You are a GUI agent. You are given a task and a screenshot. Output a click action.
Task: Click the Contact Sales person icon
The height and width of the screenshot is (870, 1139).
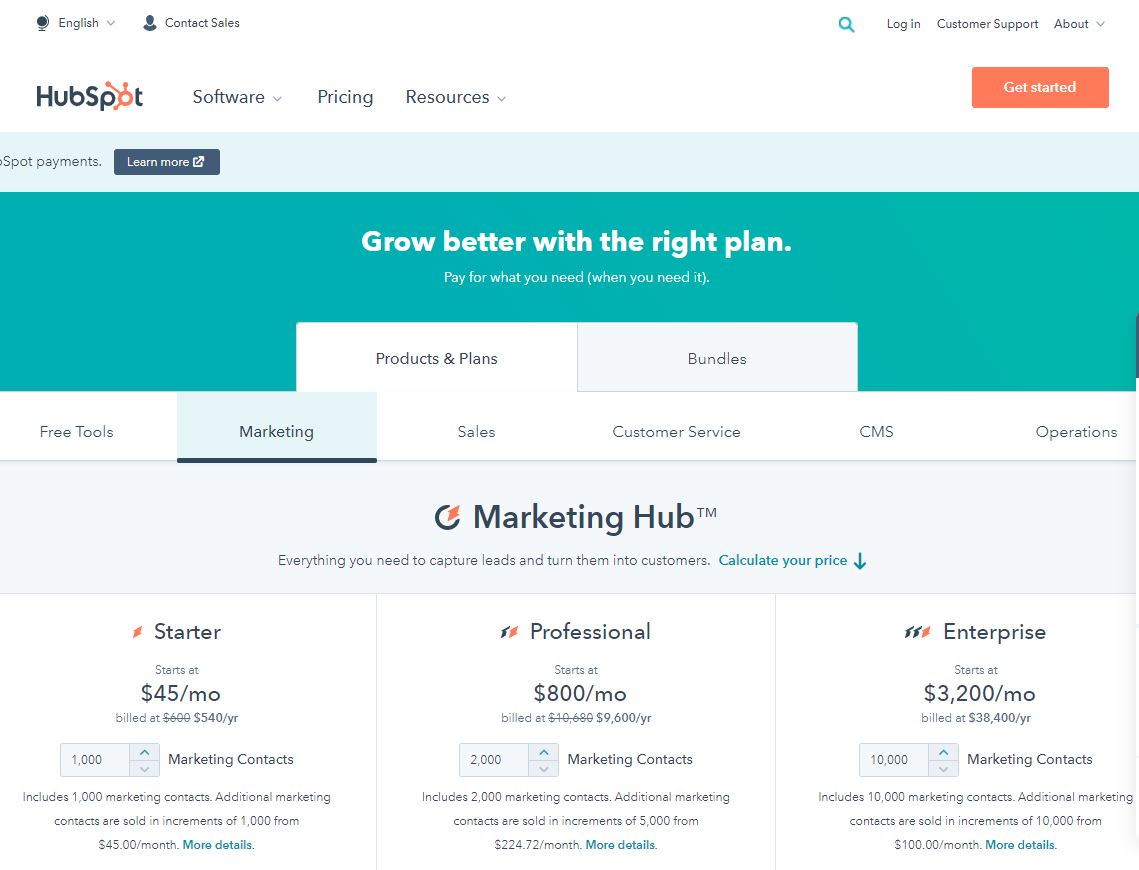pyautogui.click(x=150, y=23)
